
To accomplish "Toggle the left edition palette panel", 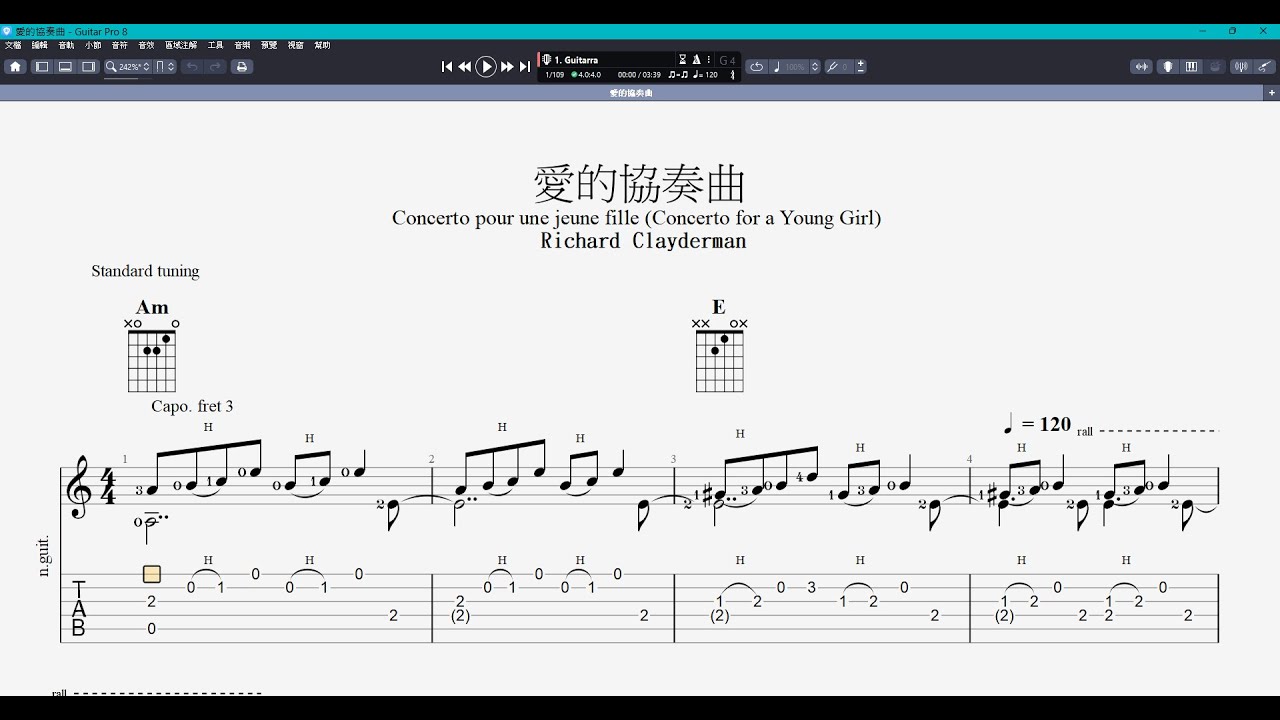I will click(x=42, y=67).
